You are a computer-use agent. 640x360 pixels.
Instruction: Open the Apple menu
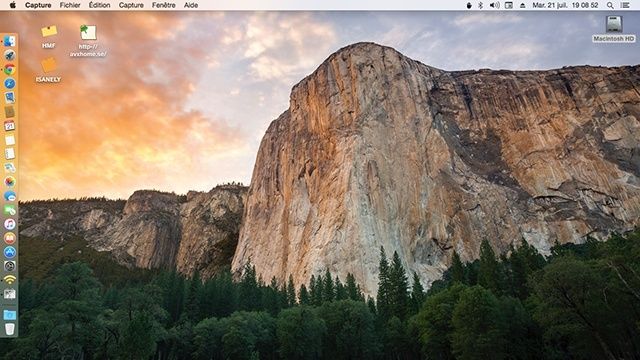click(13, 5)
